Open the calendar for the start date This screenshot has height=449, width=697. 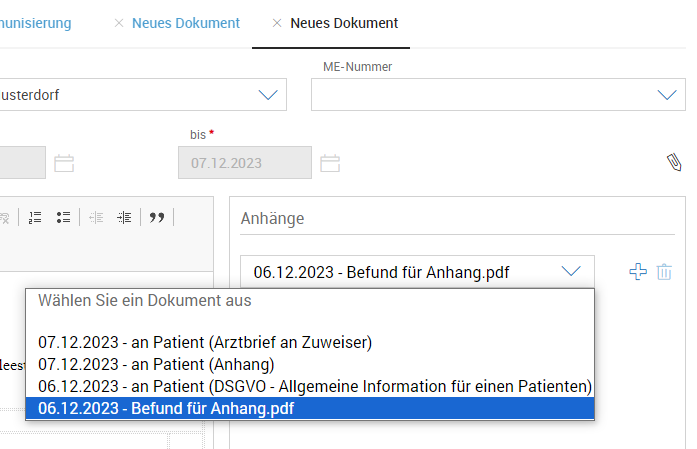coord(64,163)
